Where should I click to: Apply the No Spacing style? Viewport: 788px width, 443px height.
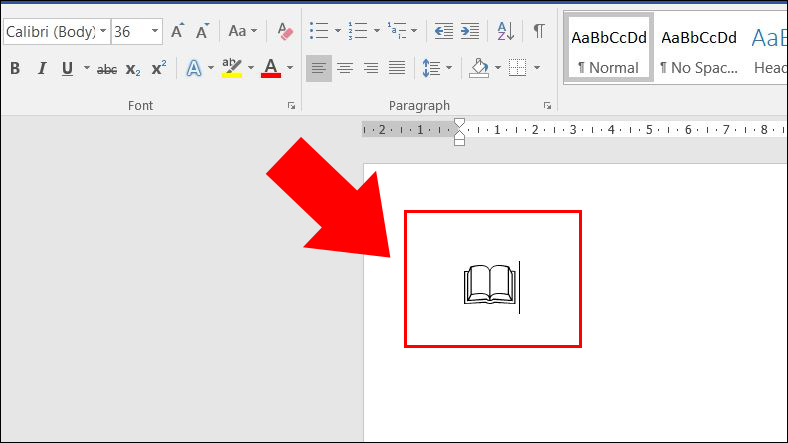click(698, 50)
